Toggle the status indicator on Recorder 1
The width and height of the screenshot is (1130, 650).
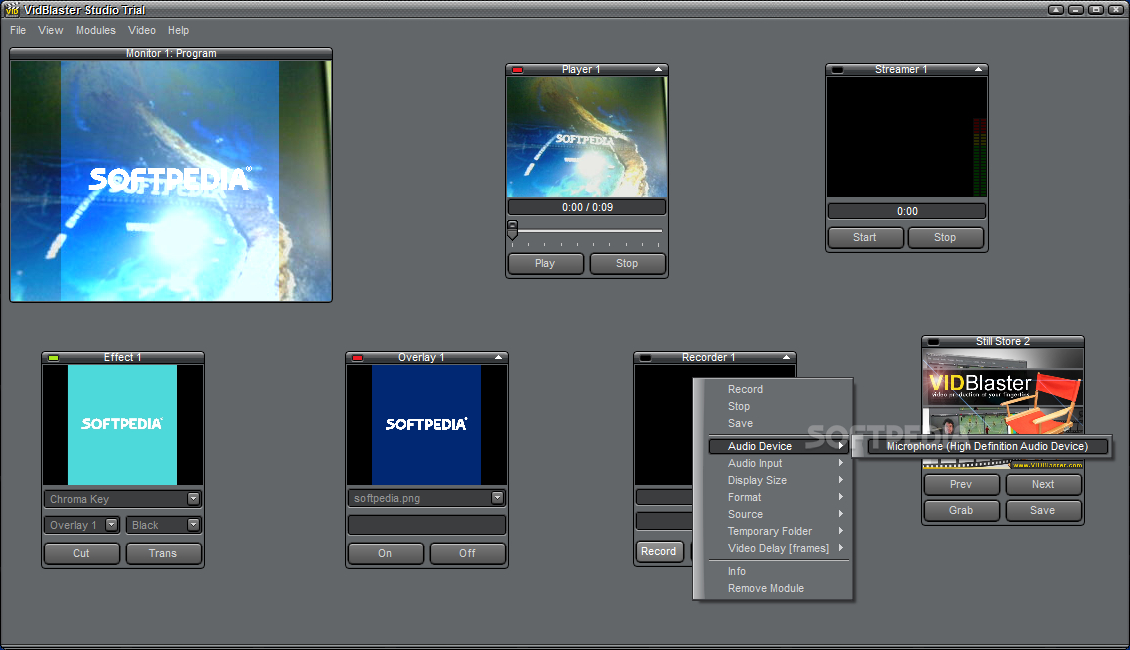646,358
